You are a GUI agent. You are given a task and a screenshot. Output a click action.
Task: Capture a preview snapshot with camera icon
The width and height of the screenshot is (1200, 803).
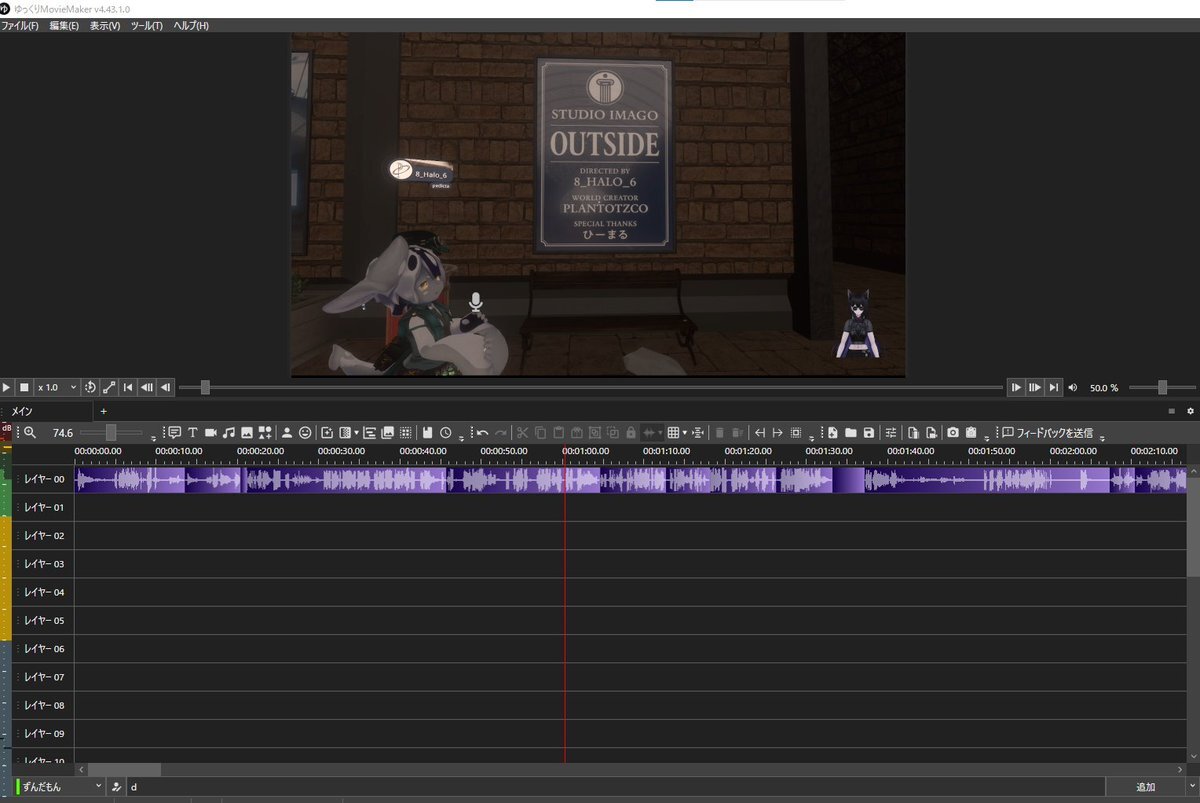[953, 432]
